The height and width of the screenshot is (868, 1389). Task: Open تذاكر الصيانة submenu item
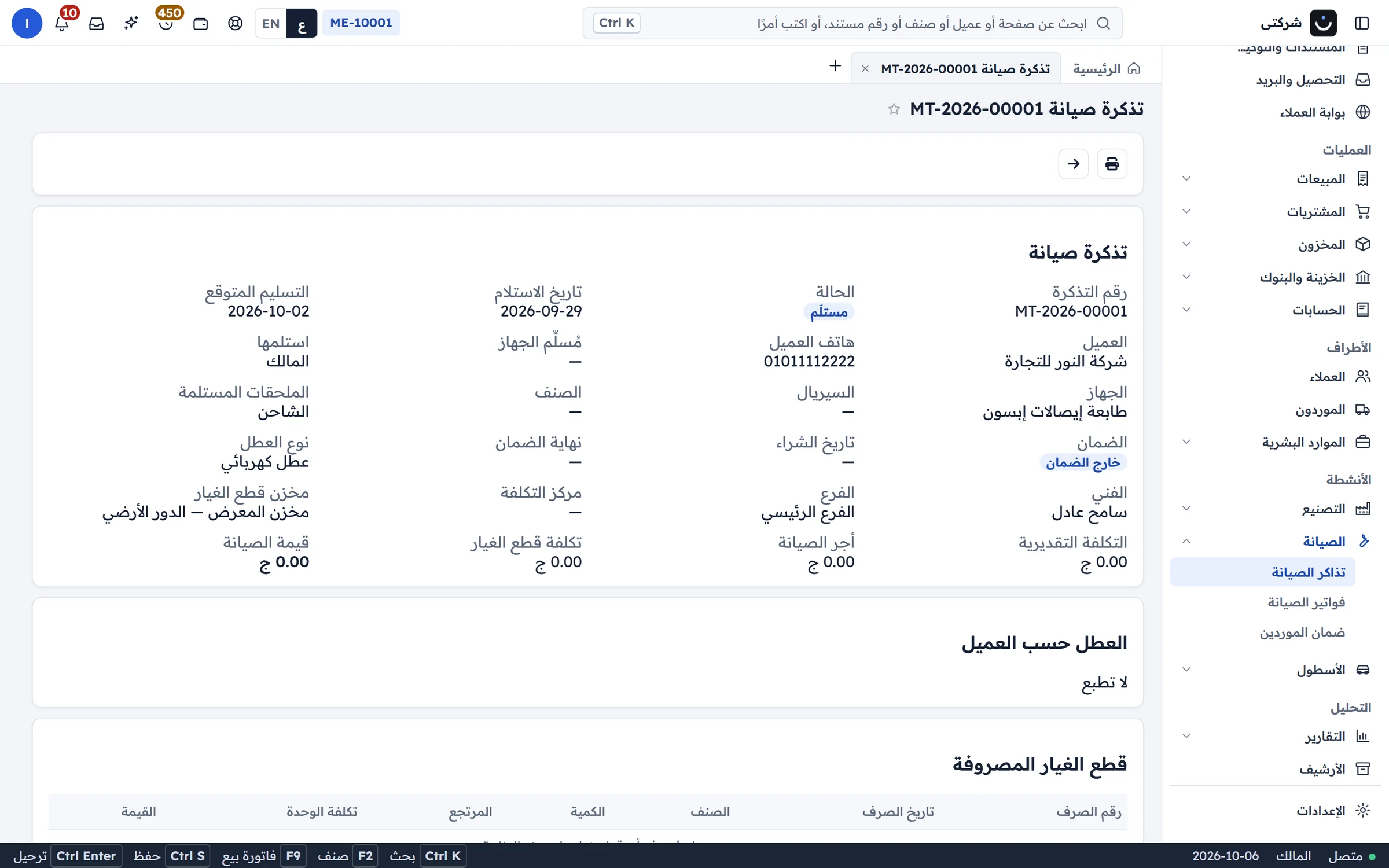click(x=1262, y=572)
